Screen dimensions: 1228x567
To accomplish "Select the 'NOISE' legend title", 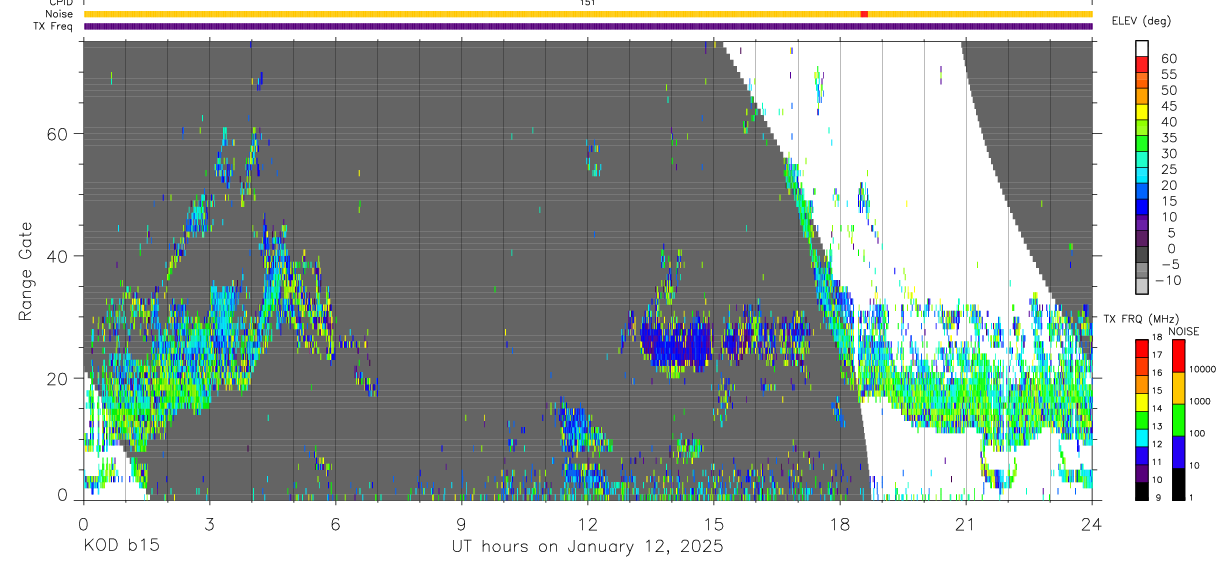I will coord(1183,331).
